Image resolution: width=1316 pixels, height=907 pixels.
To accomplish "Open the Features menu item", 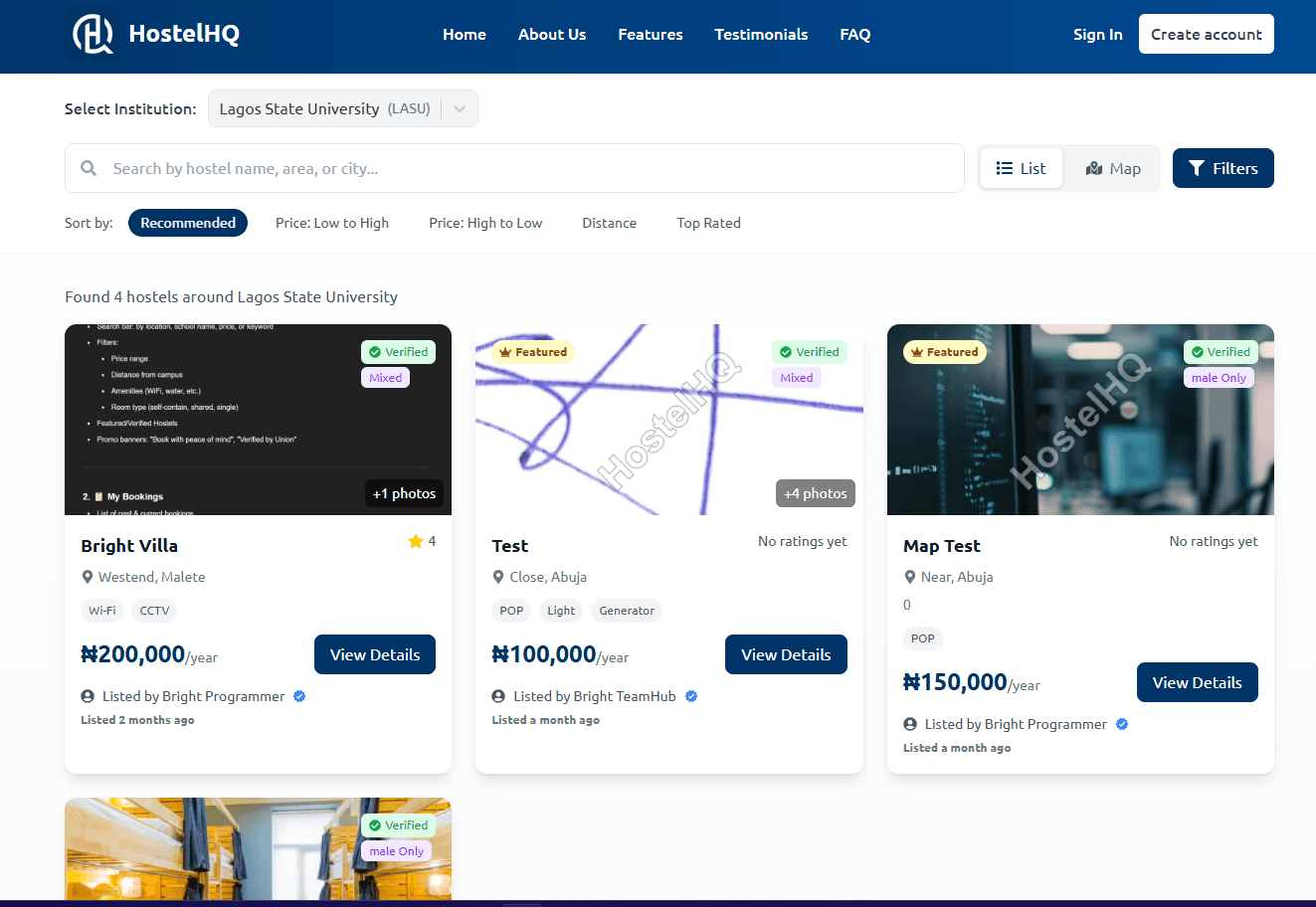I will (650, 35).
